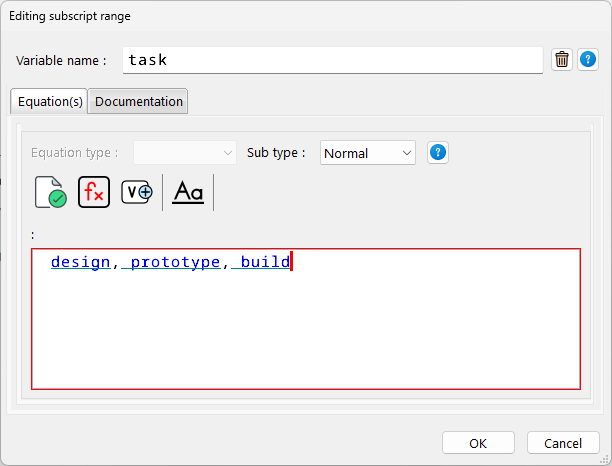The image size is (612, 466).
Task: Click the Editing subscript range title bar
Action: pyautogui.click(x=300, y=16)
